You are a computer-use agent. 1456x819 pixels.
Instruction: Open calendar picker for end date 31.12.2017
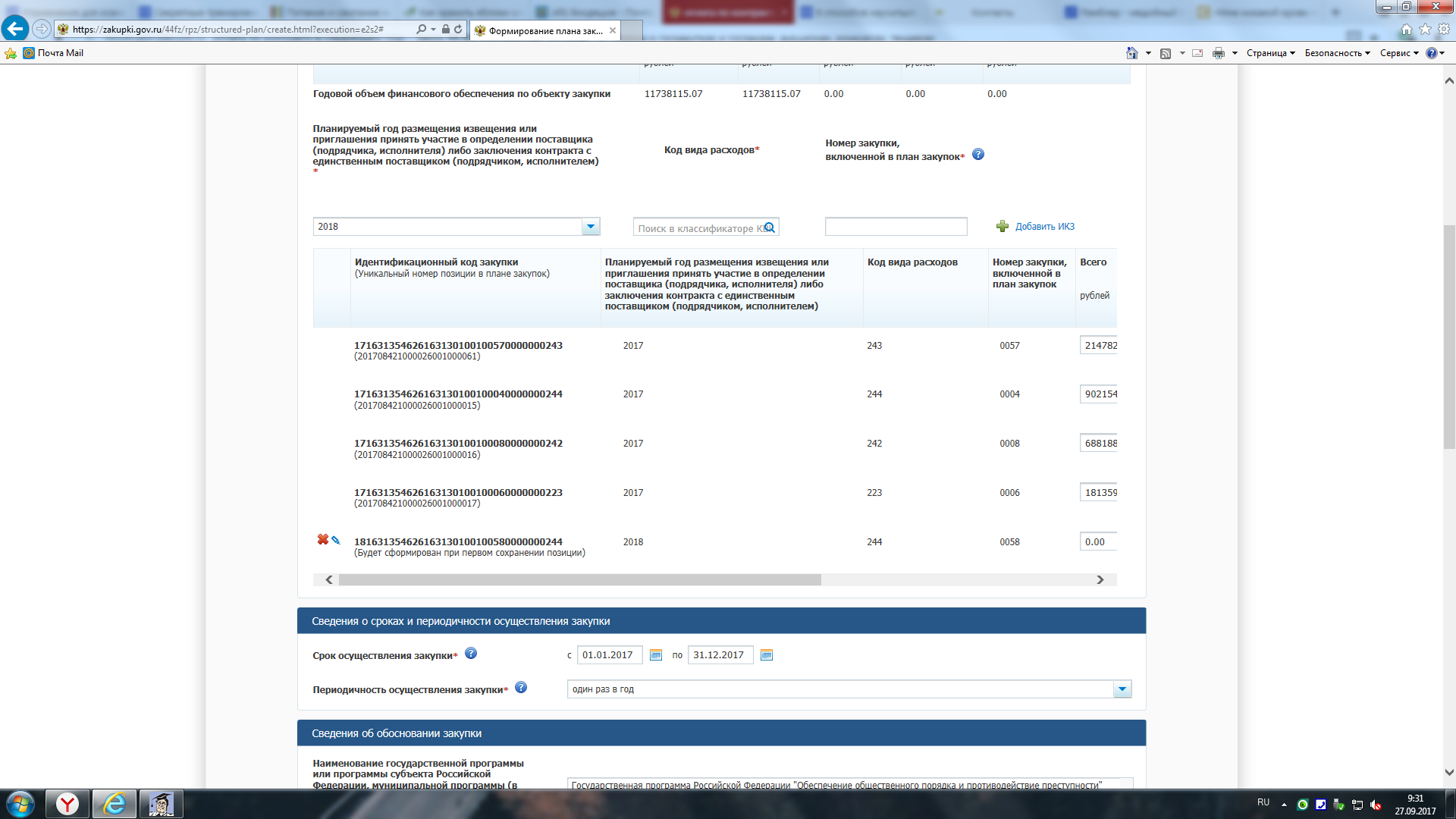point(767,655)
